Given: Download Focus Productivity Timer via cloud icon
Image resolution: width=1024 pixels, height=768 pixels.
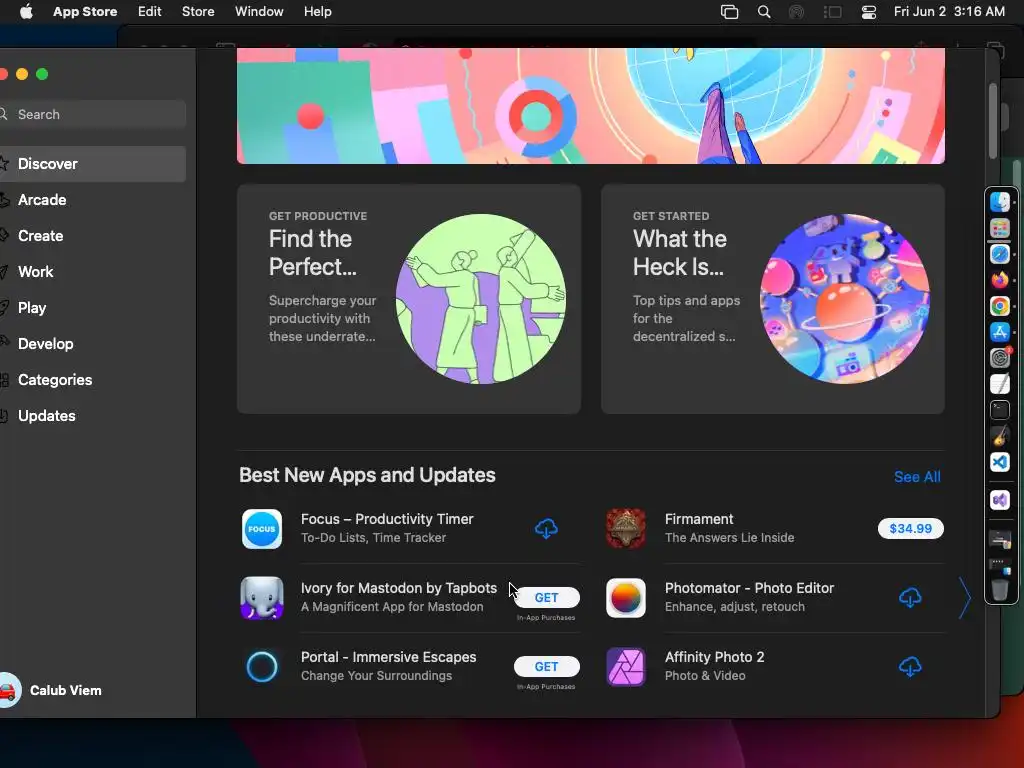Looking at the screenshot, I should pyautogui.click(x=546, y=528).
